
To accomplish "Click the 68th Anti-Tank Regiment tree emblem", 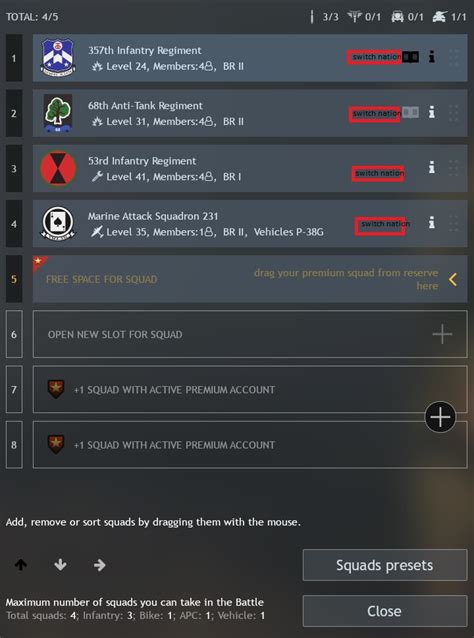I will (x=58, y=113).
